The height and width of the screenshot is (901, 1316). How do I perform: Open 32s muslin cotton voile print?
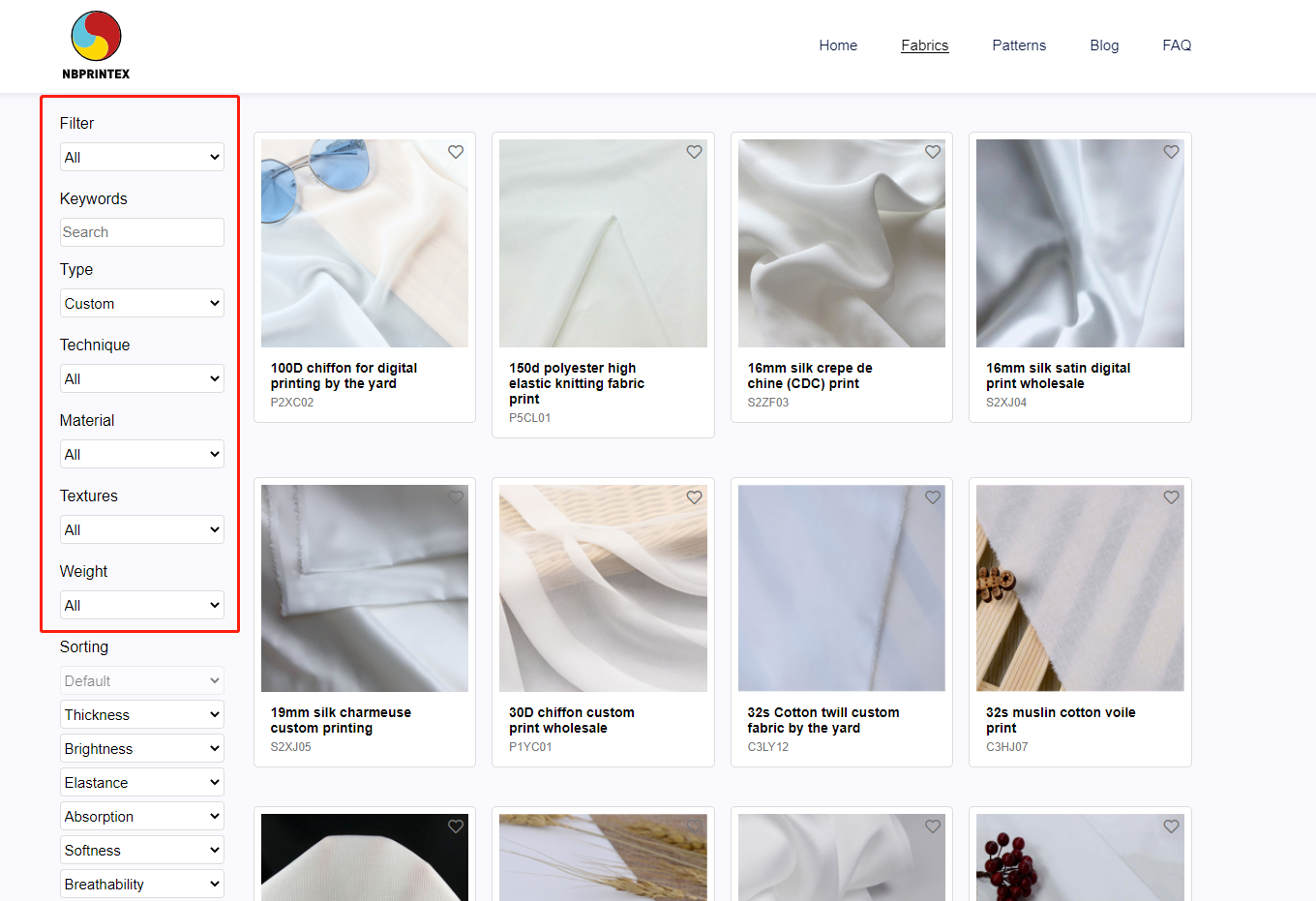(x=1061, y=720)
